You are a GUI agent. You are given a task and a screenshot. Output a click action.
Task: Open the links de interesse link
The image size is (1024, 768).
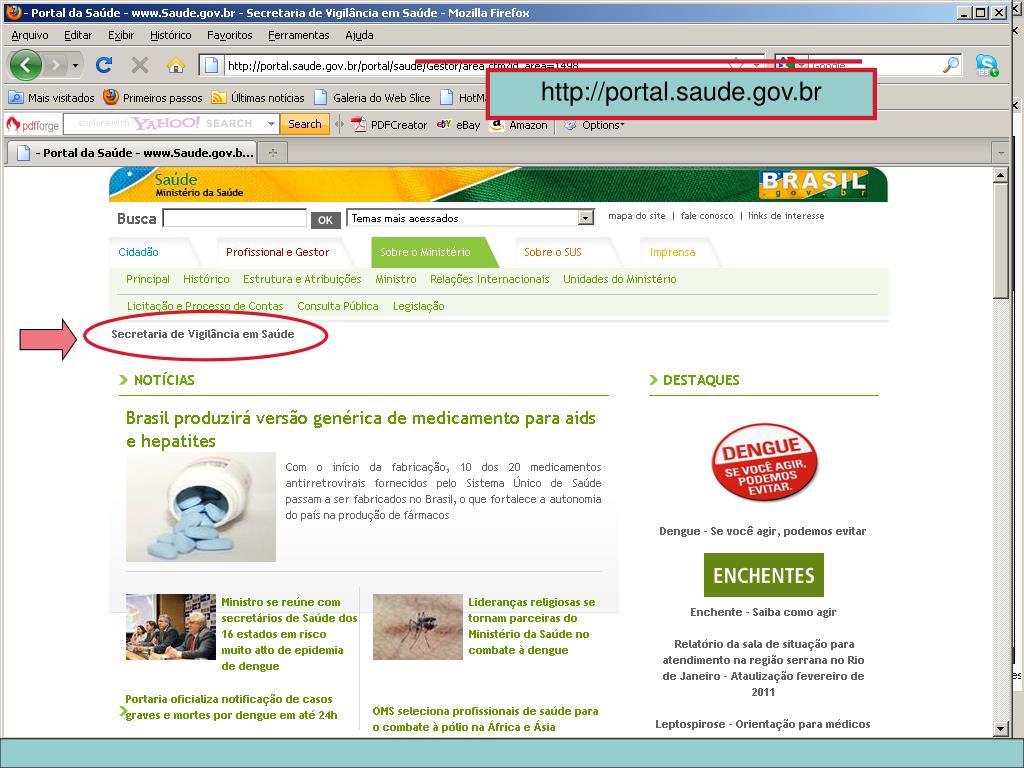pos(786,216)
